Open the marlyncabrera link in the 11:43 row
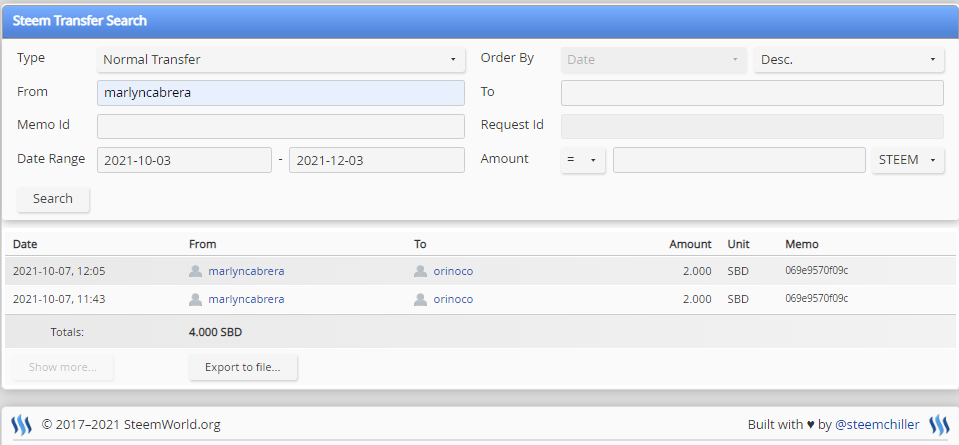 [246, 300]
